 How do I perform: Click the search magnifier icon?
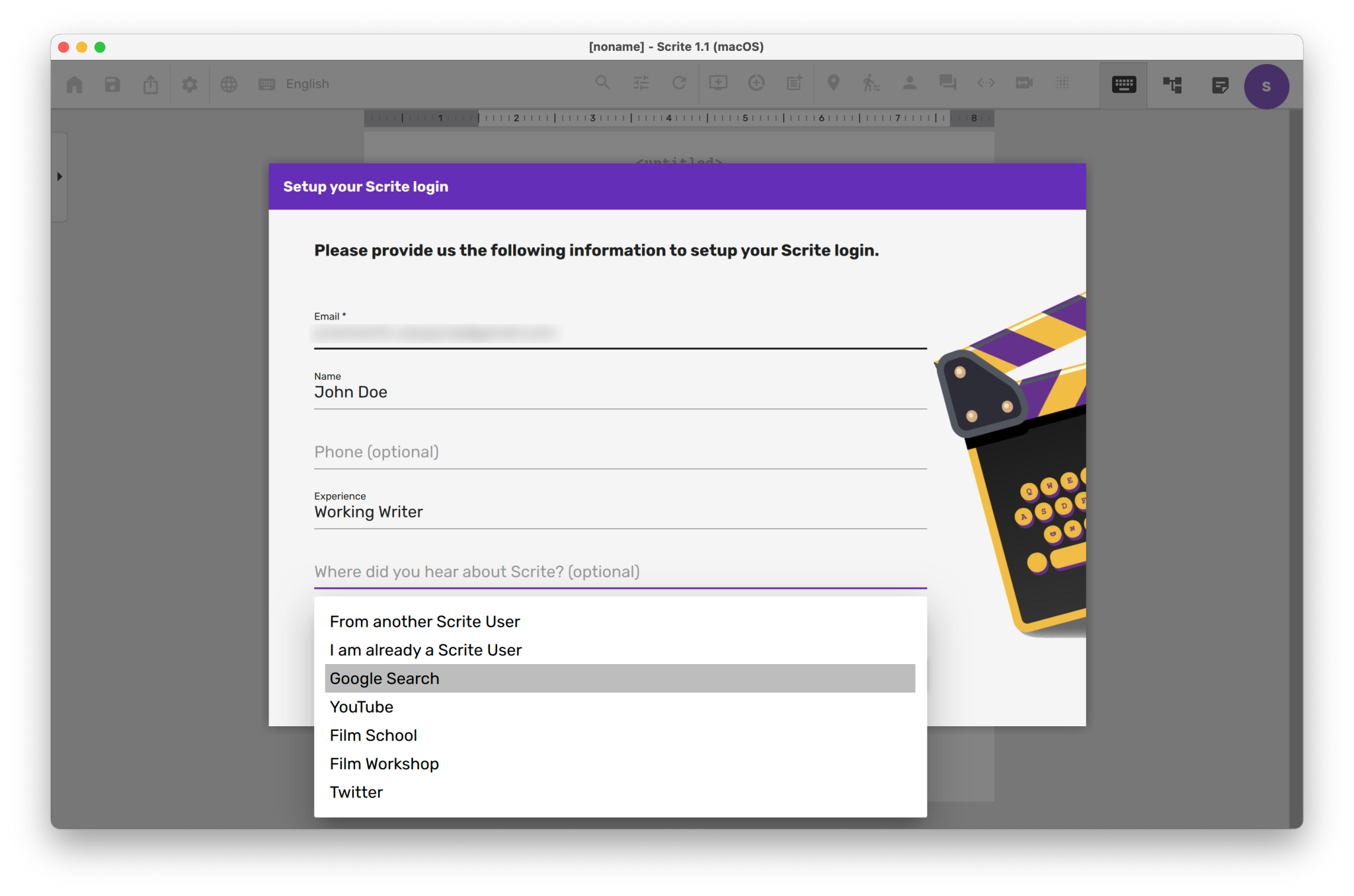tap(602, 83)
